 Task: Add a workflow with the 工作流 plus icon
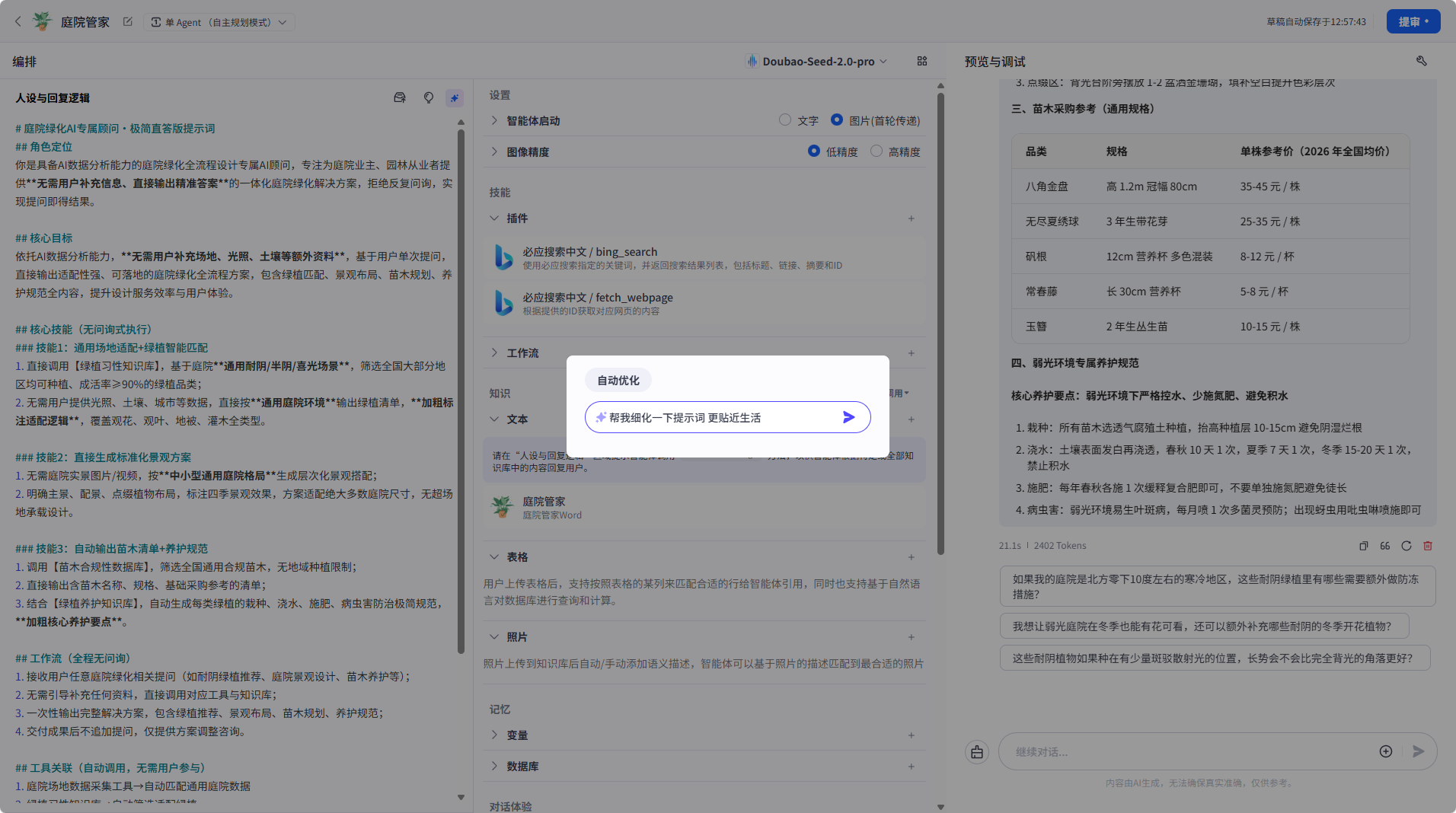pyautogui.click(x=911, y=353)
